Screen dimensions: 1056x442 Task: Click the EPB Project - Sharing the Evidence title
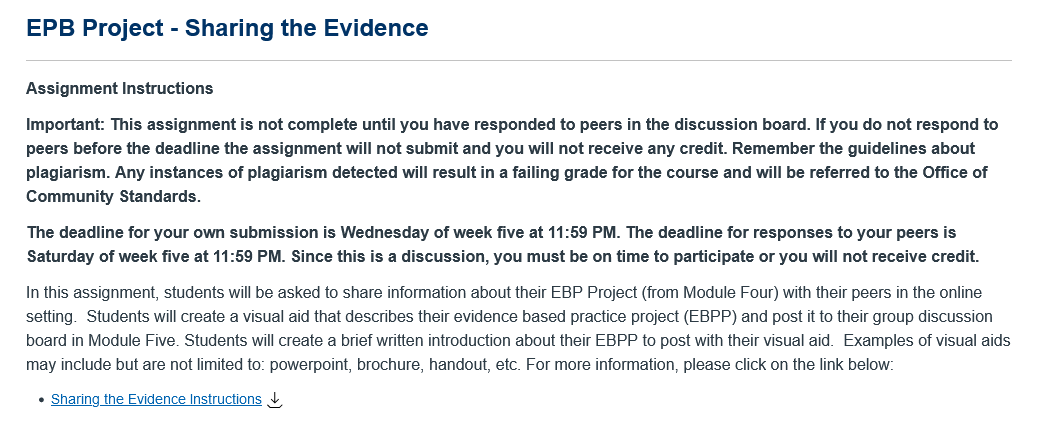(x=227, y=28)
